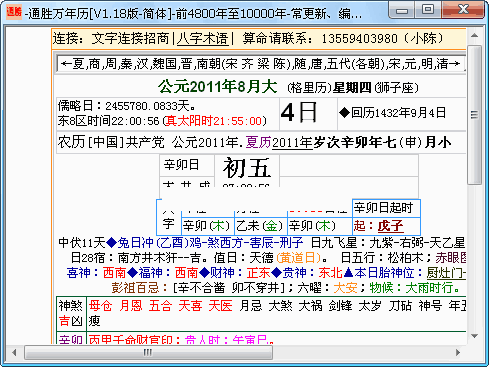Minimize the 通胜万年历 window
The height and width of the screenshot is (367, 489).
click(x=402, y=10)
